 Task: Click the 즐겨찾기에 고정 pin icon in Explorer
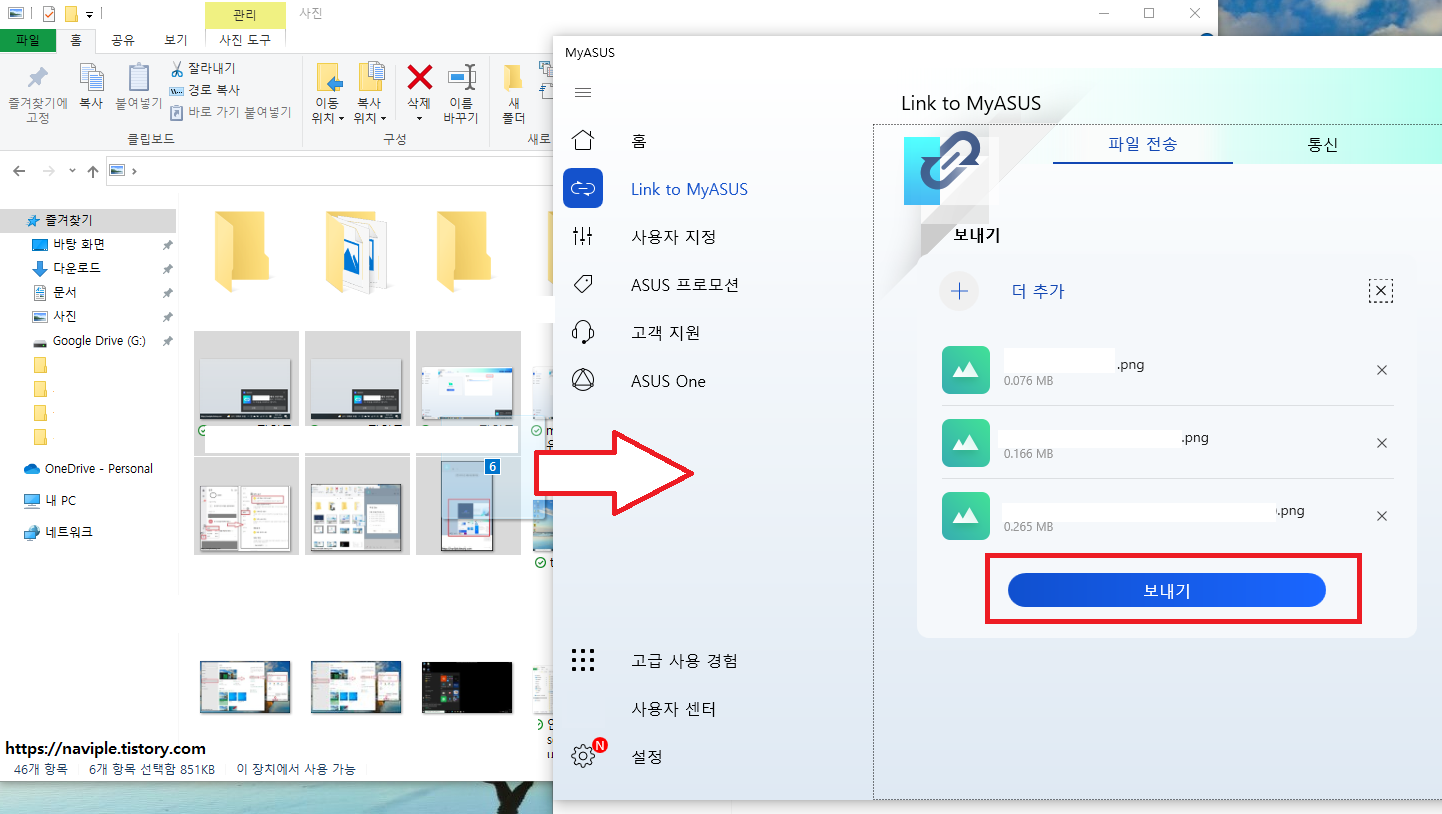[37, 78]
